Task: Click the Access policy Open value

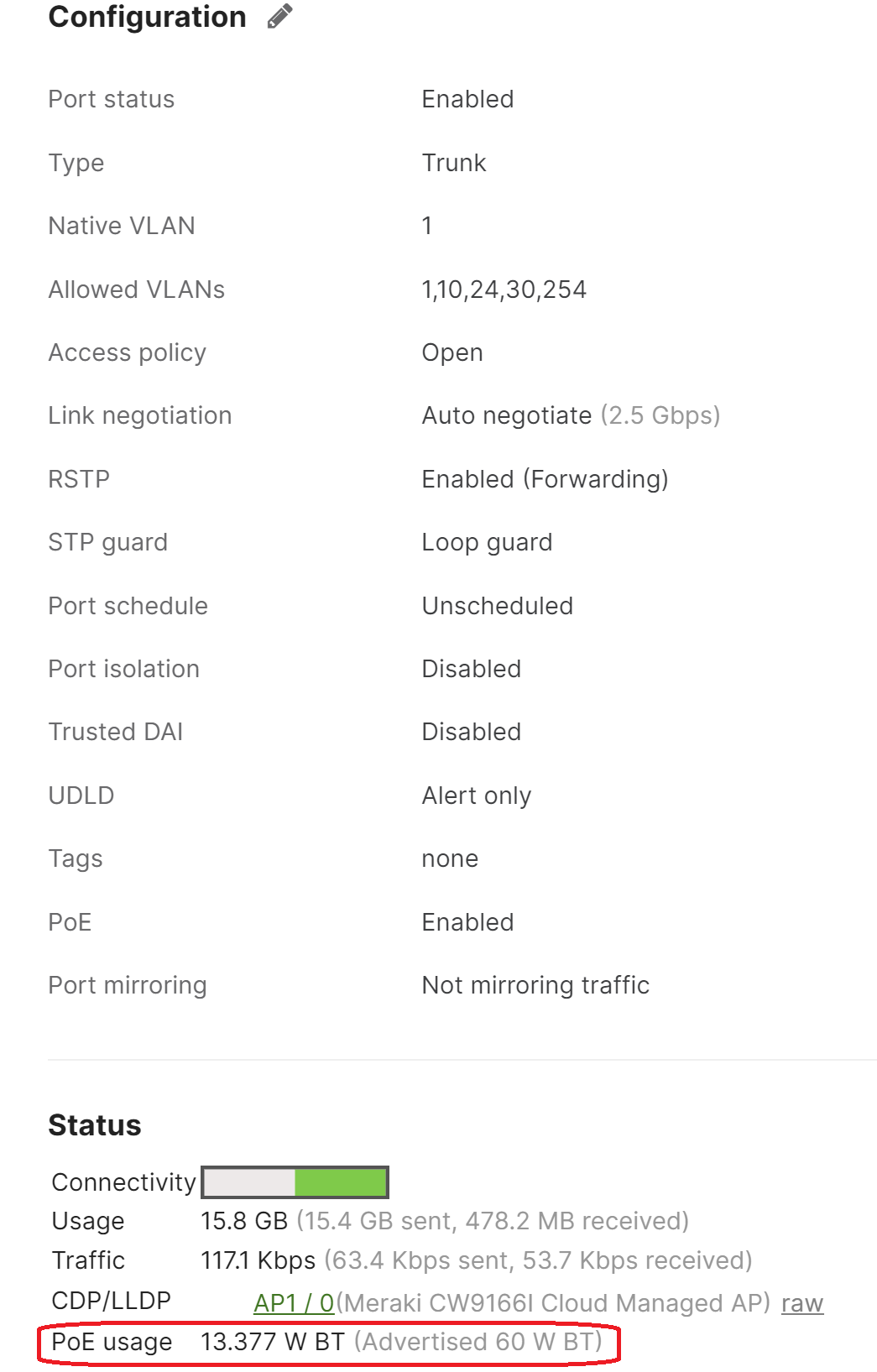Action: (452, 352)
